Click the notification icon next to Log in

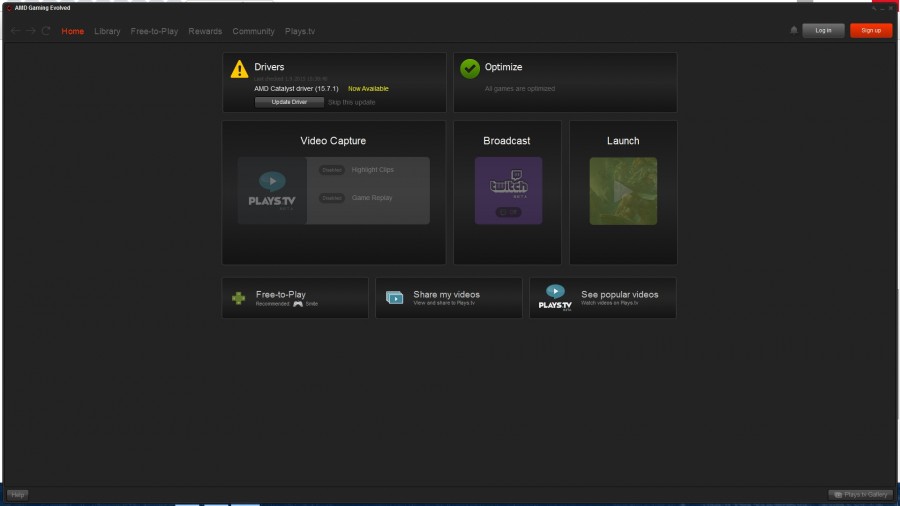(x=794, y=30)
